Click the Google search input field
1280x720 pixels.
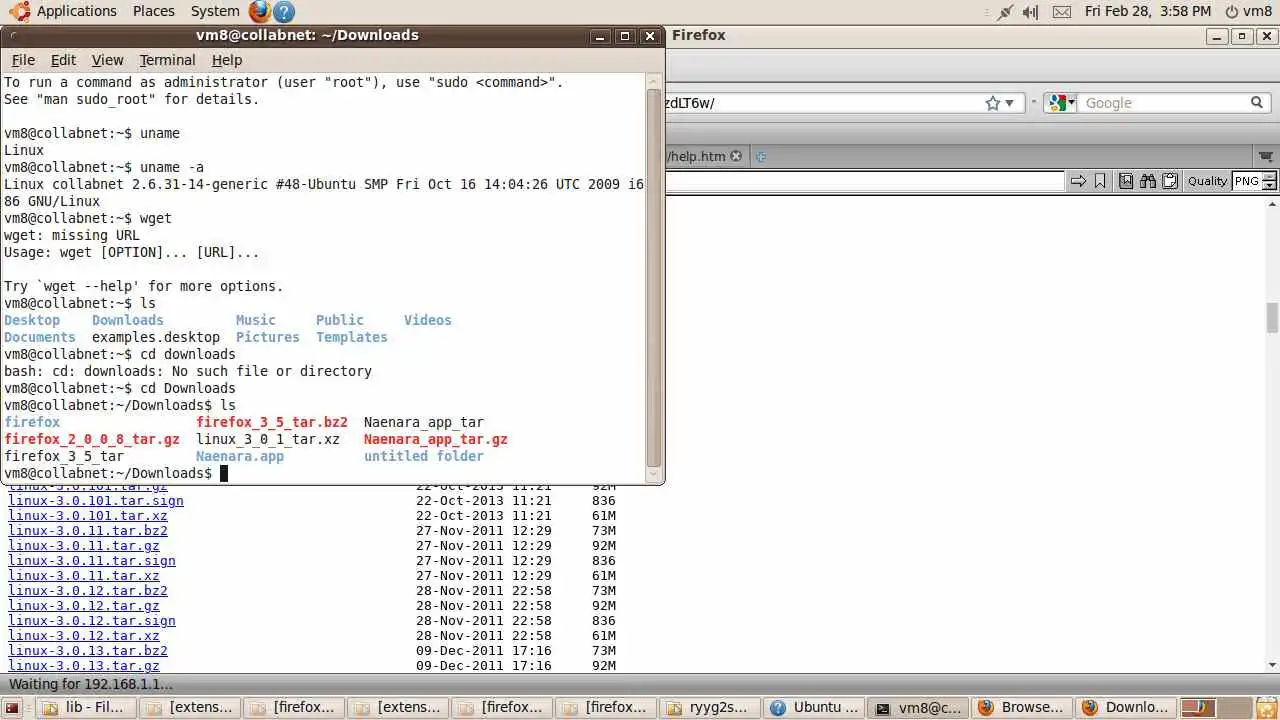(x=1163, y=103)
